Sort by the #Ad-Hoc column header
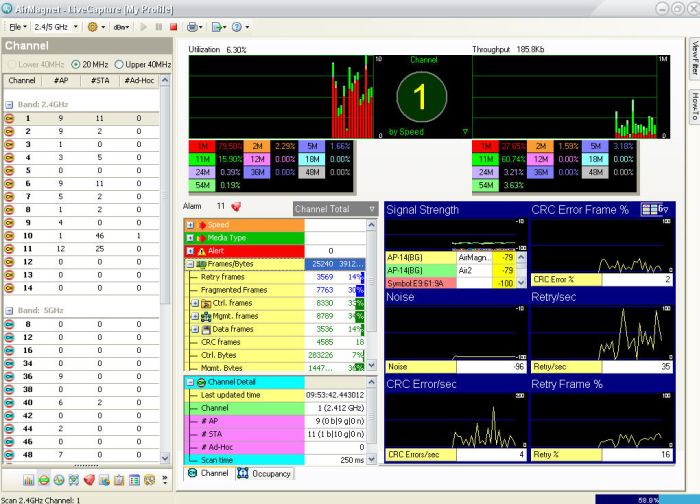This screenshot has height=504, width=700. pyautogui.click(x=139, y=80)
